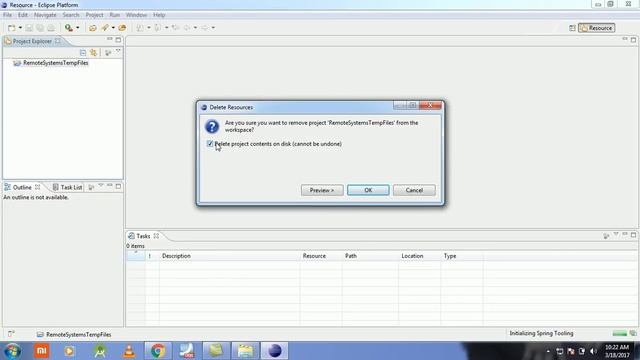Open VLC media player from taskbar
Image resolution: width=640 pixels, height=360 pixels.
(x=129, y=351)
